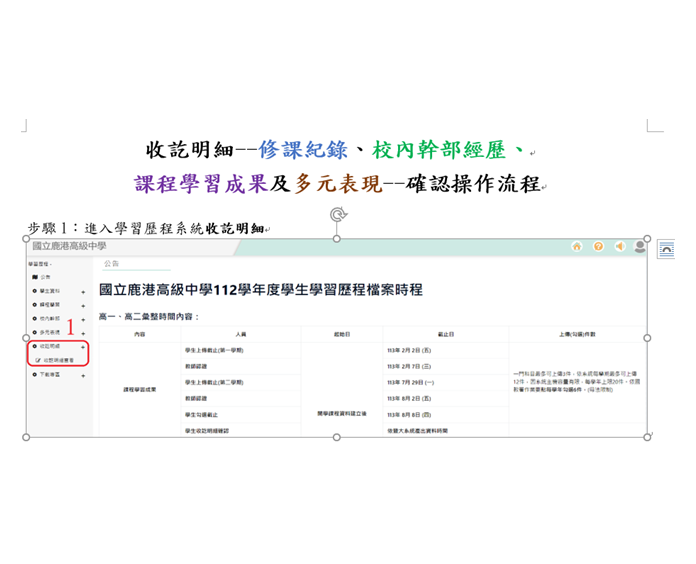This screenshot has height=564, width=696.
Task: Click the blue 修課紀錄 text in the title
Action: point(303,150)
